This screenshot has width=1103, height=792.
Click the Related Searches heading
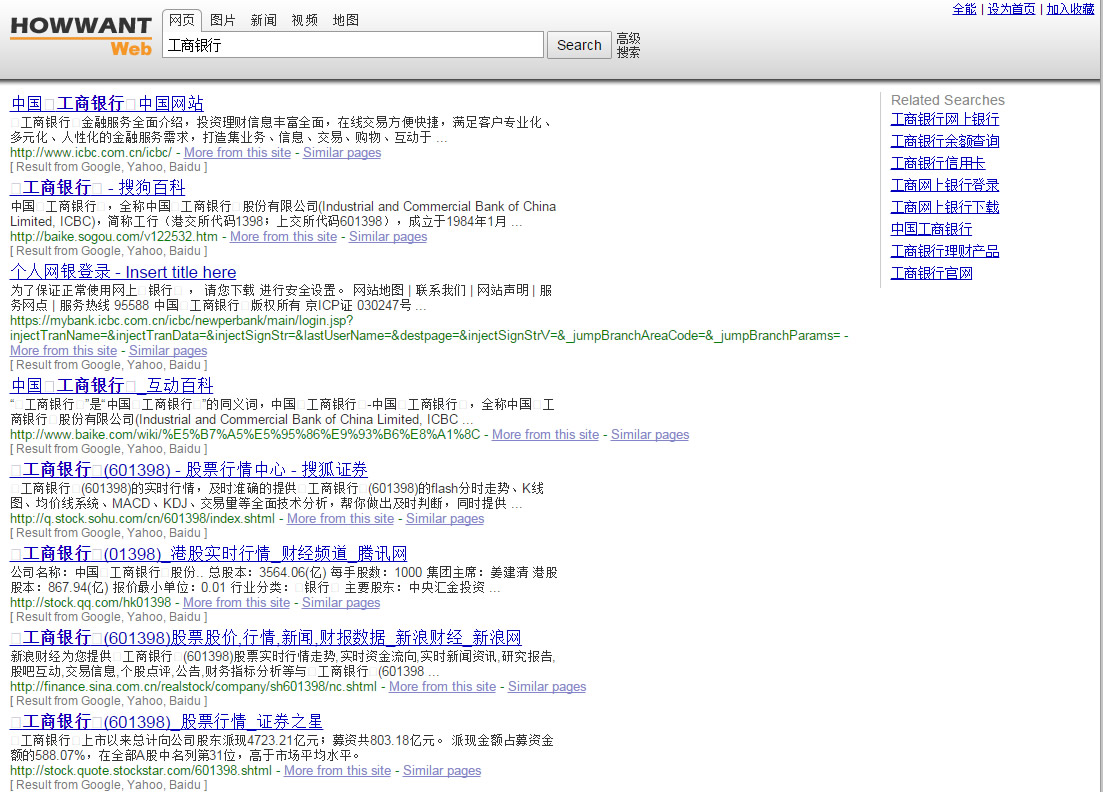pos(948,100)
